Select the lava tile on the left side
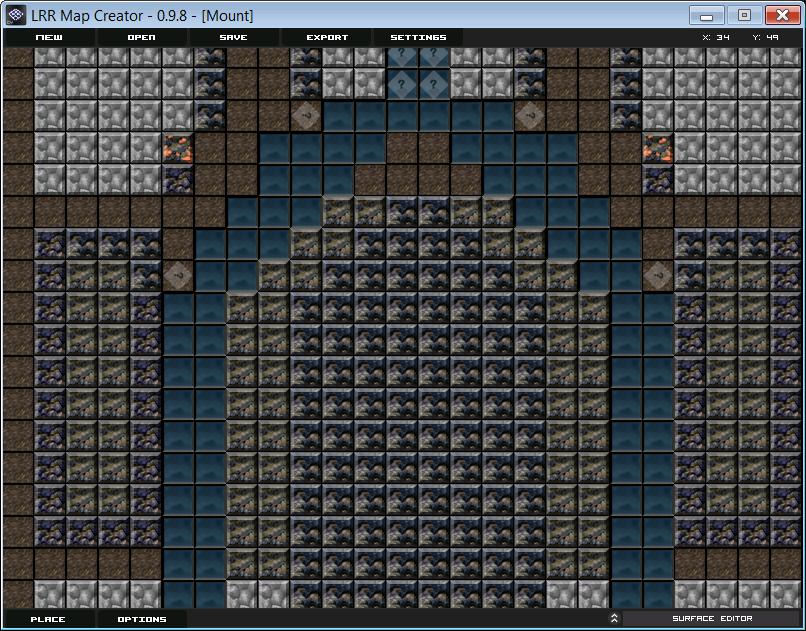This screenshot has height=631, width=806. coord(178,148)
